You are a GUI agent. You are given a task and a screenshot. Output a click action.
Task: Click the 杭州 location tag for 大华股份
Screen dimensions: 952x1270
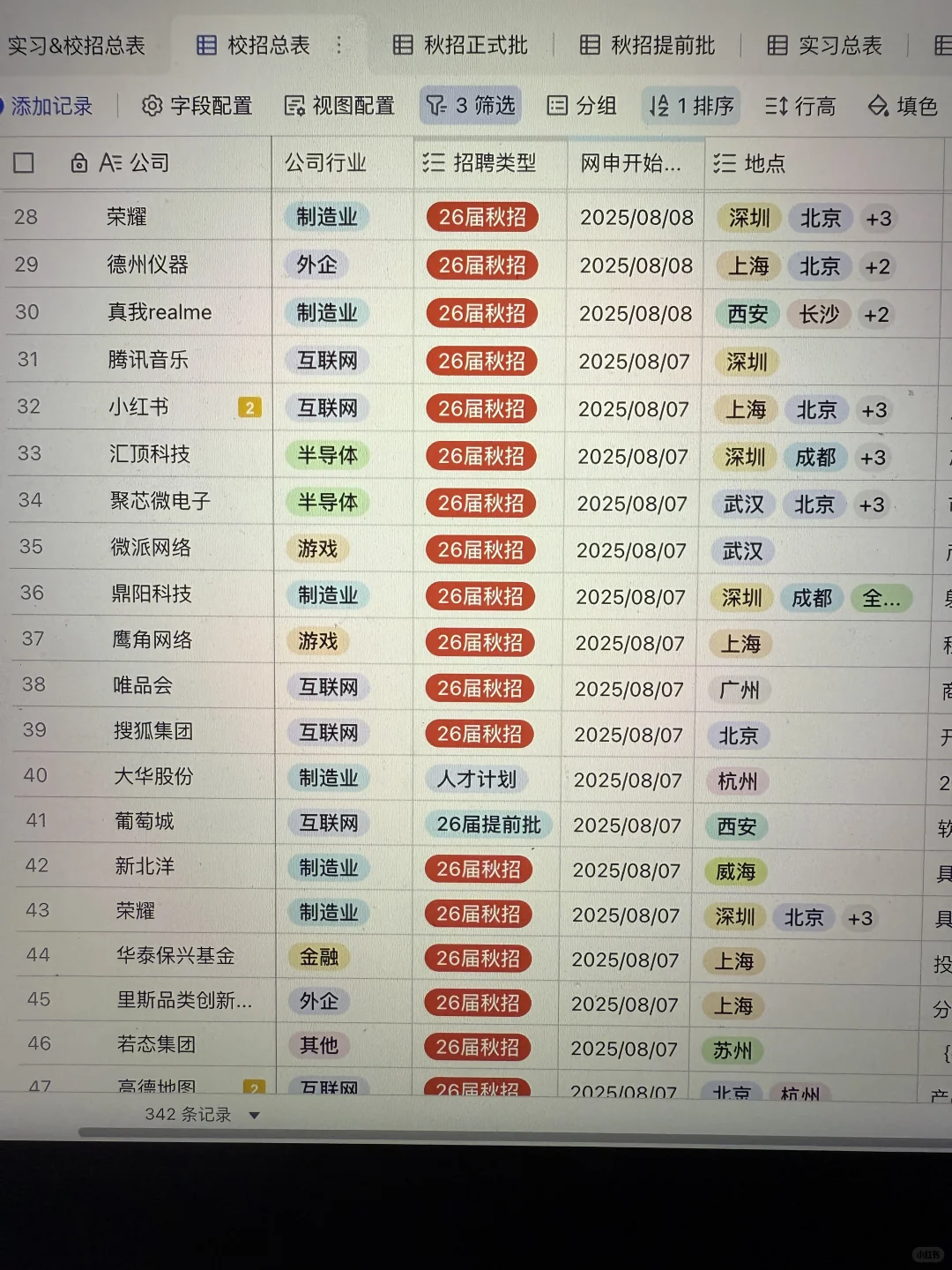tap(738, 781)
